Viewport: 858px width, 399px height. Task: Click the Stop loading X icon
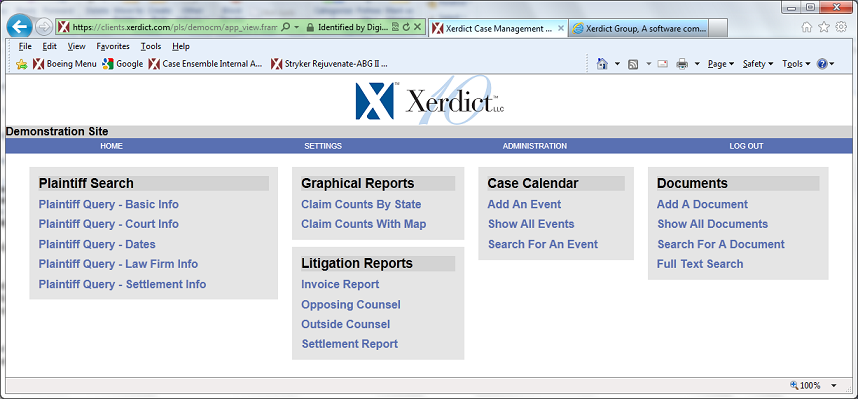click(x=418, y=27)
